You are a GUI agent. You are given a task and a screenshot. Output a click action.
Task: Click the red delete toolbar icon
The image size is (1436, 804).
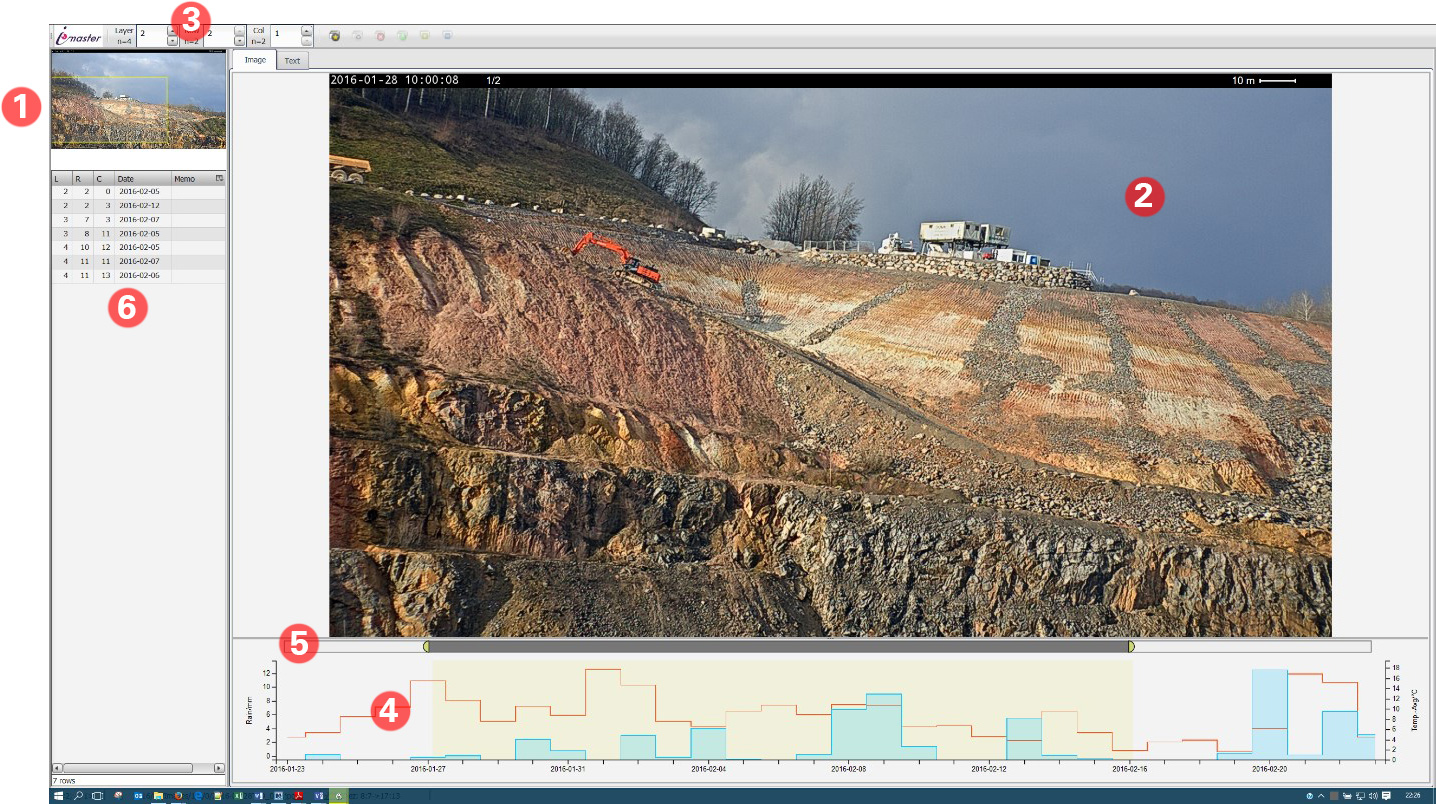point(380,36)
